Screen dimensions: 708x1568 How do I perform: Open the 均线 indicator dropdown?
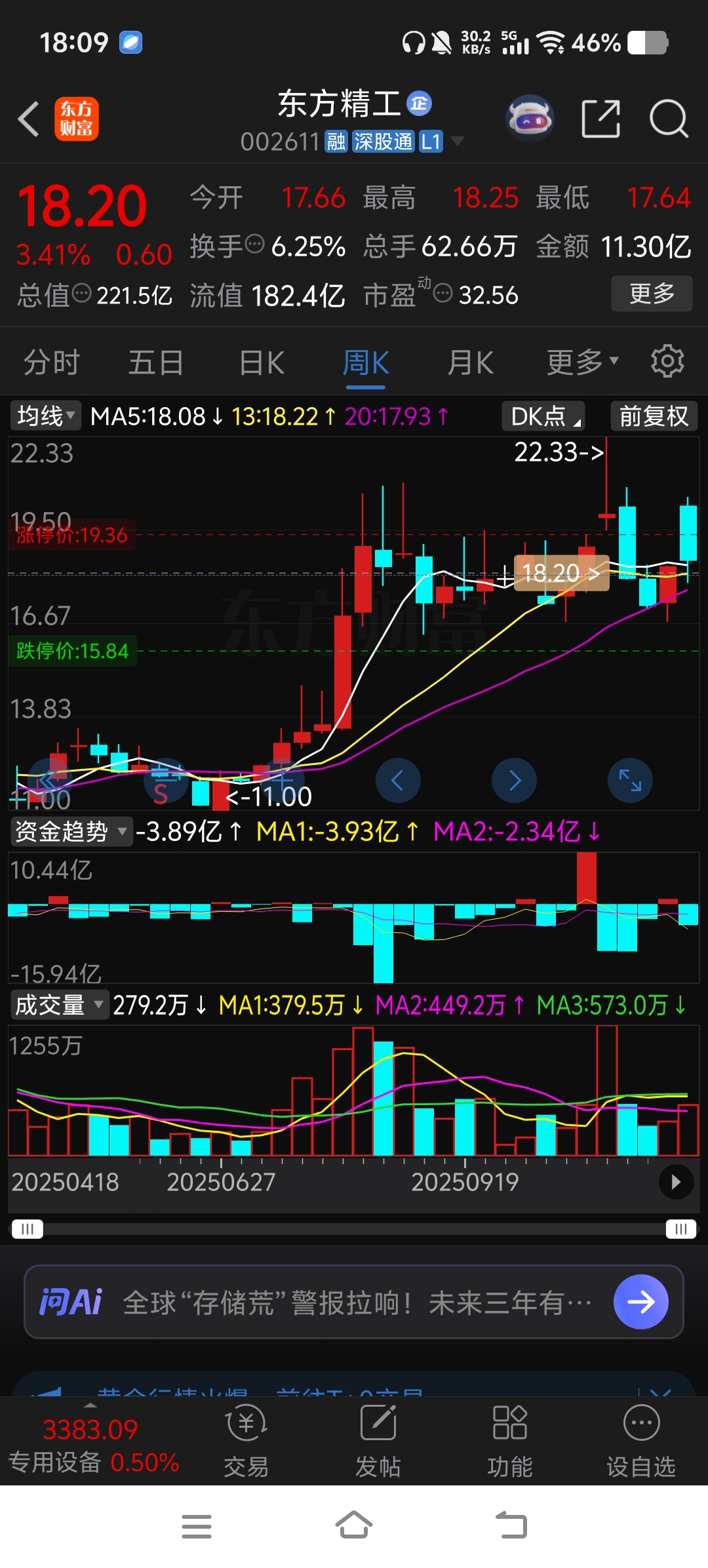click(45, 416)
